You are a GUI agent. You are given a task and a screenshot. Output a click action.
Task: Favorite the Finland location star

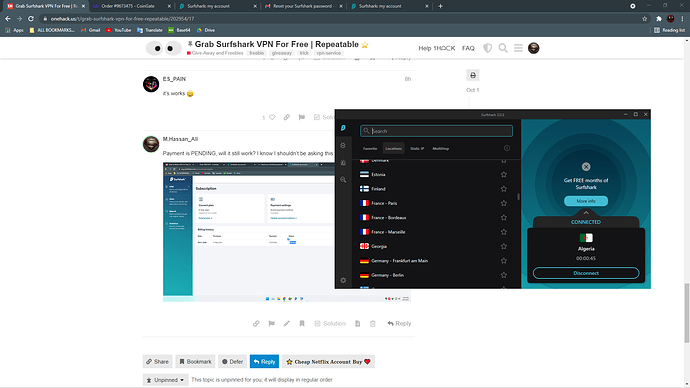504,189
